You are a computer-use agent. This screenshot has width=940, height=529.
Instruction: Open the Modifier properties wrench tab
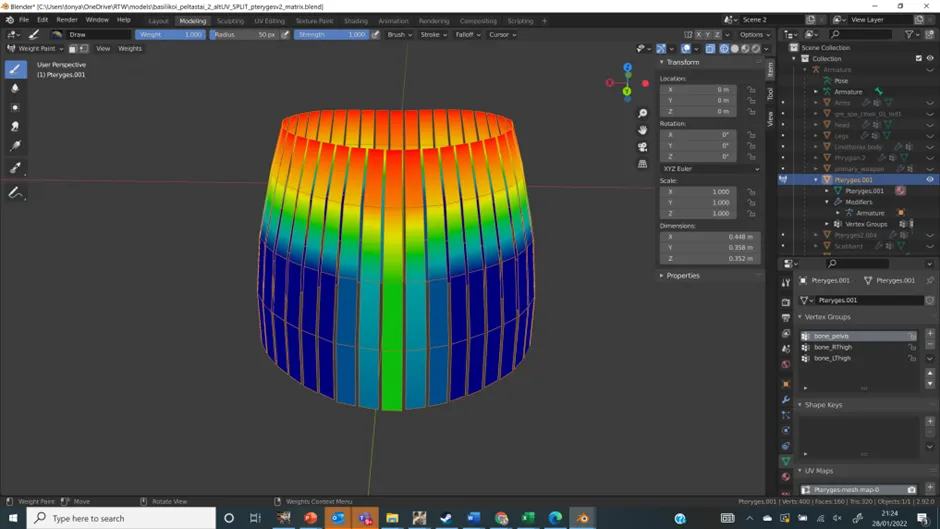[x=786, y=399]
